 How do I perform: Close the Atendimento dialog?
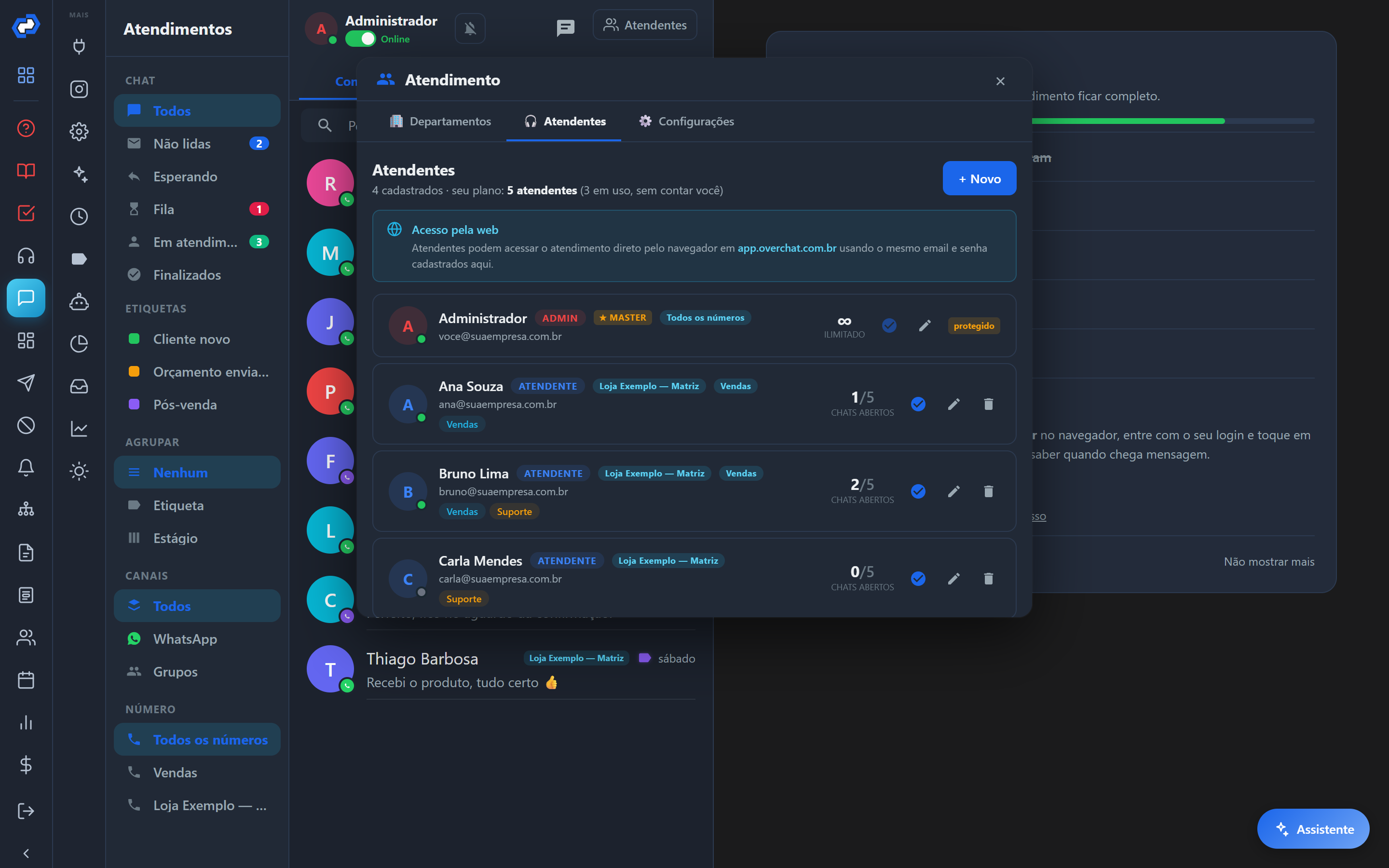1000,81
